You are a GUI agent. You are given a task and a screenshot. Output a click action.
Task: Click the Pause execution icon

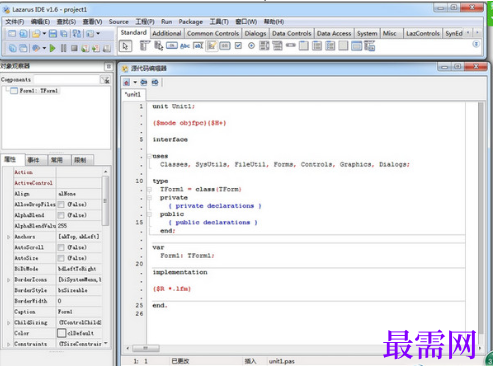[63, 48]
